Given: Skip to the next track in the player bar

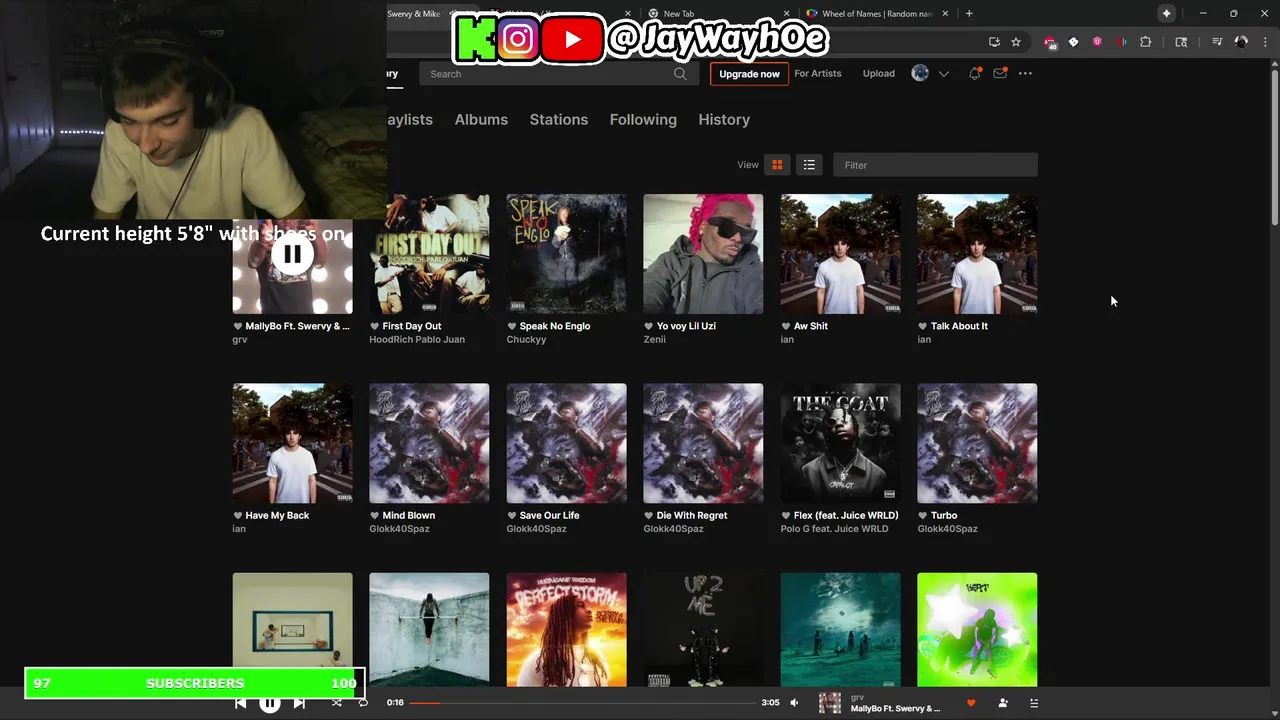Looking at the screenshot, I should (x=299, y=703).
